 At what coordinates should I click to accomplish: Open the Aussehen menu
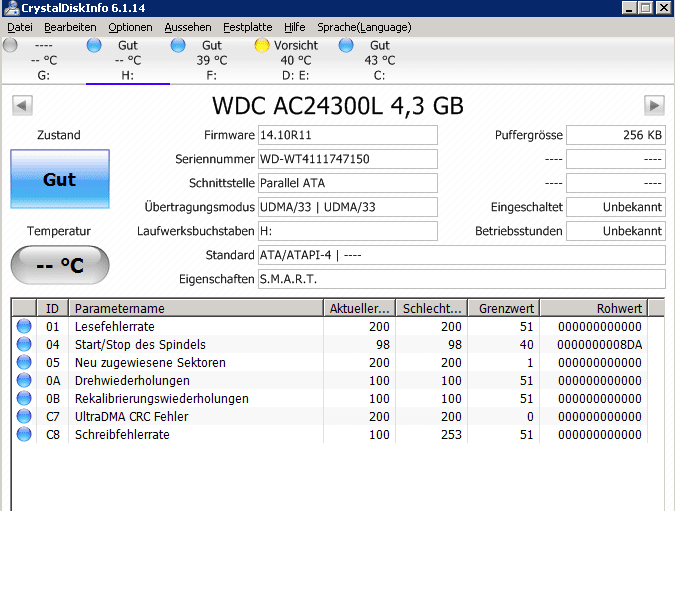pos(188,27)
